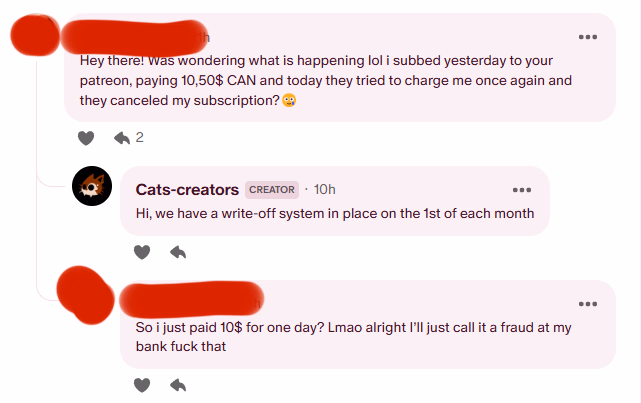Open the Cats-creators profile name link
Viewport: 641px width, 403px height.
186,189
